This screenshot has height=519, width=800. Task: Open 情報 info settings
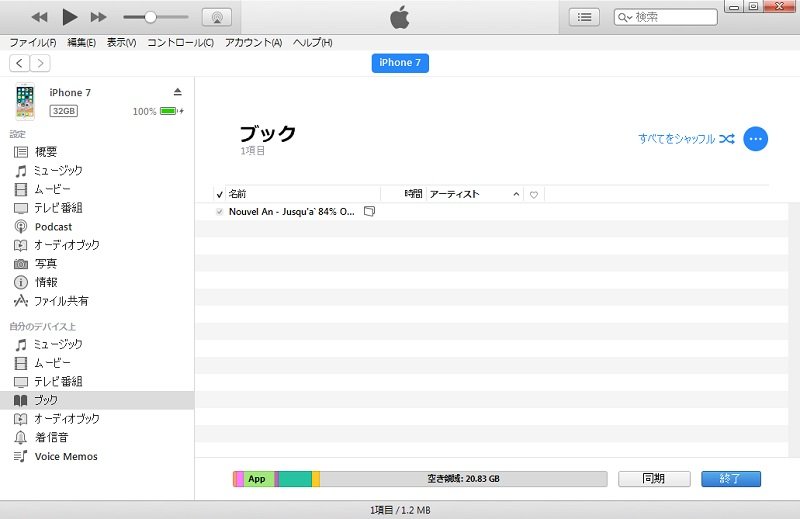point(97,282)
